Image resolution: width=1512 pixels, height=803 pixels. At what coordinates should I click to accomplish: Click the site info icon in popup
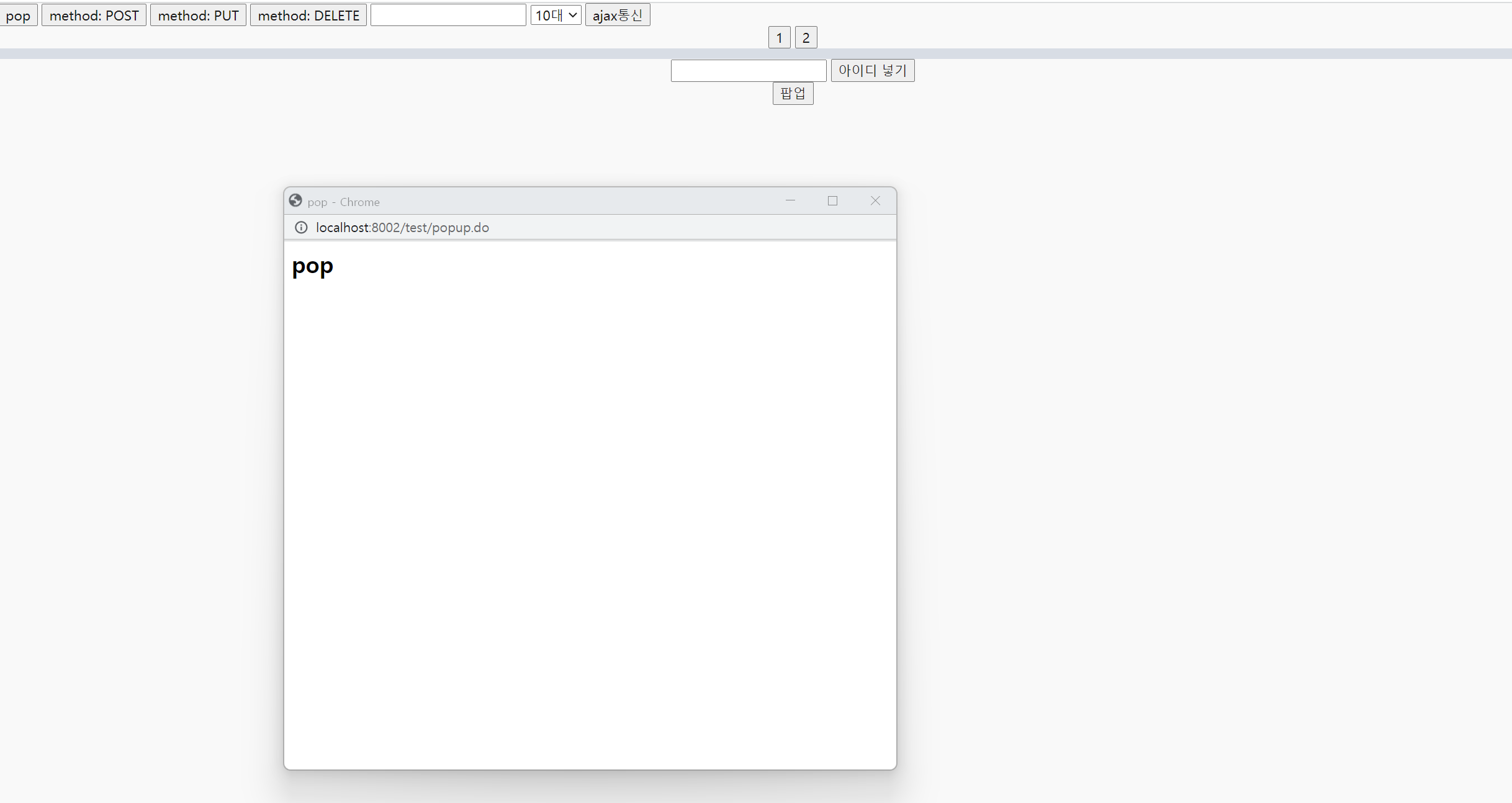point(301,228)
